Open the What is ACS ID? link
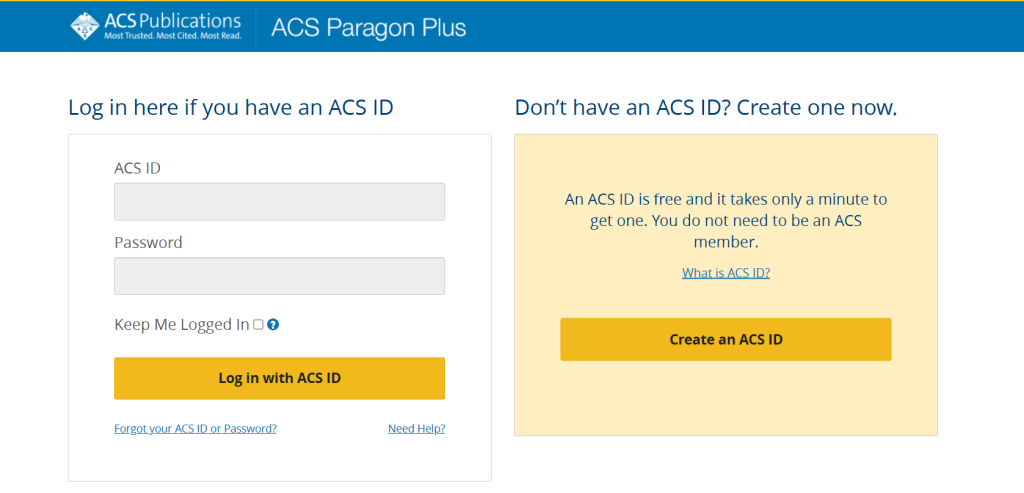Image resolution: width=1024 pixels, height=493 pixels. point(726,273)
